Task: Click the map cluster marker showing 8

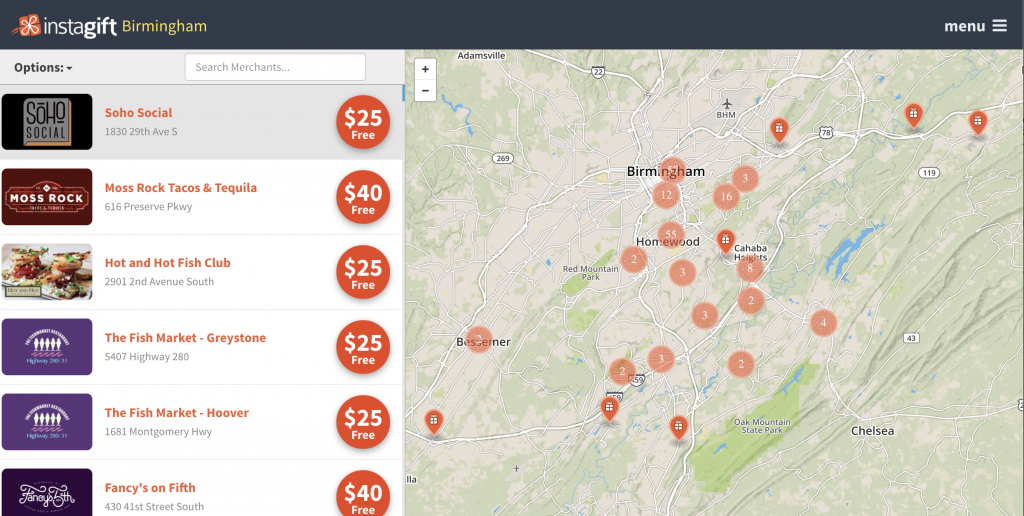Action: [x=750, y=268]
